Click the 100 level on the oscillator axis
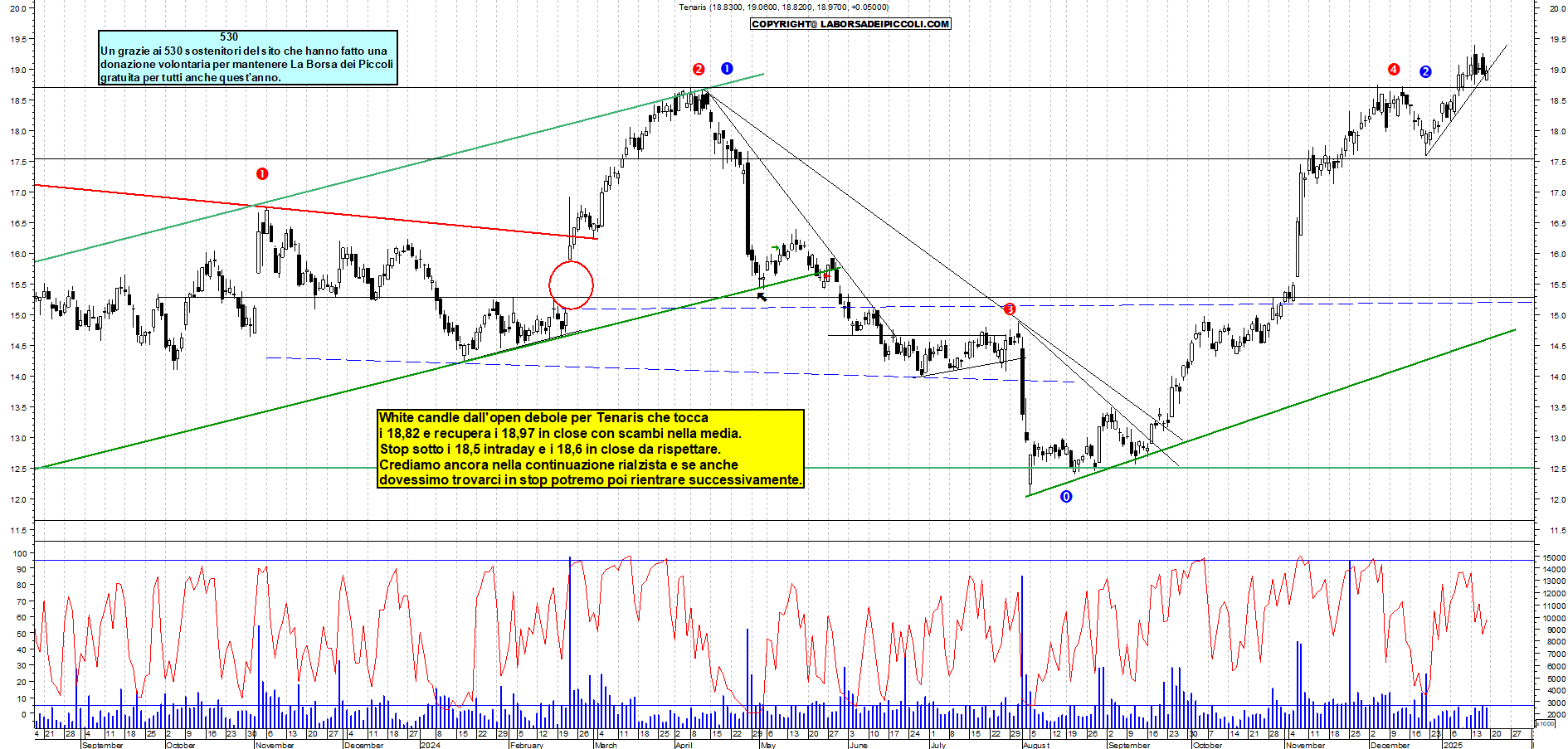1568x749 pixels. coord(20,553)
